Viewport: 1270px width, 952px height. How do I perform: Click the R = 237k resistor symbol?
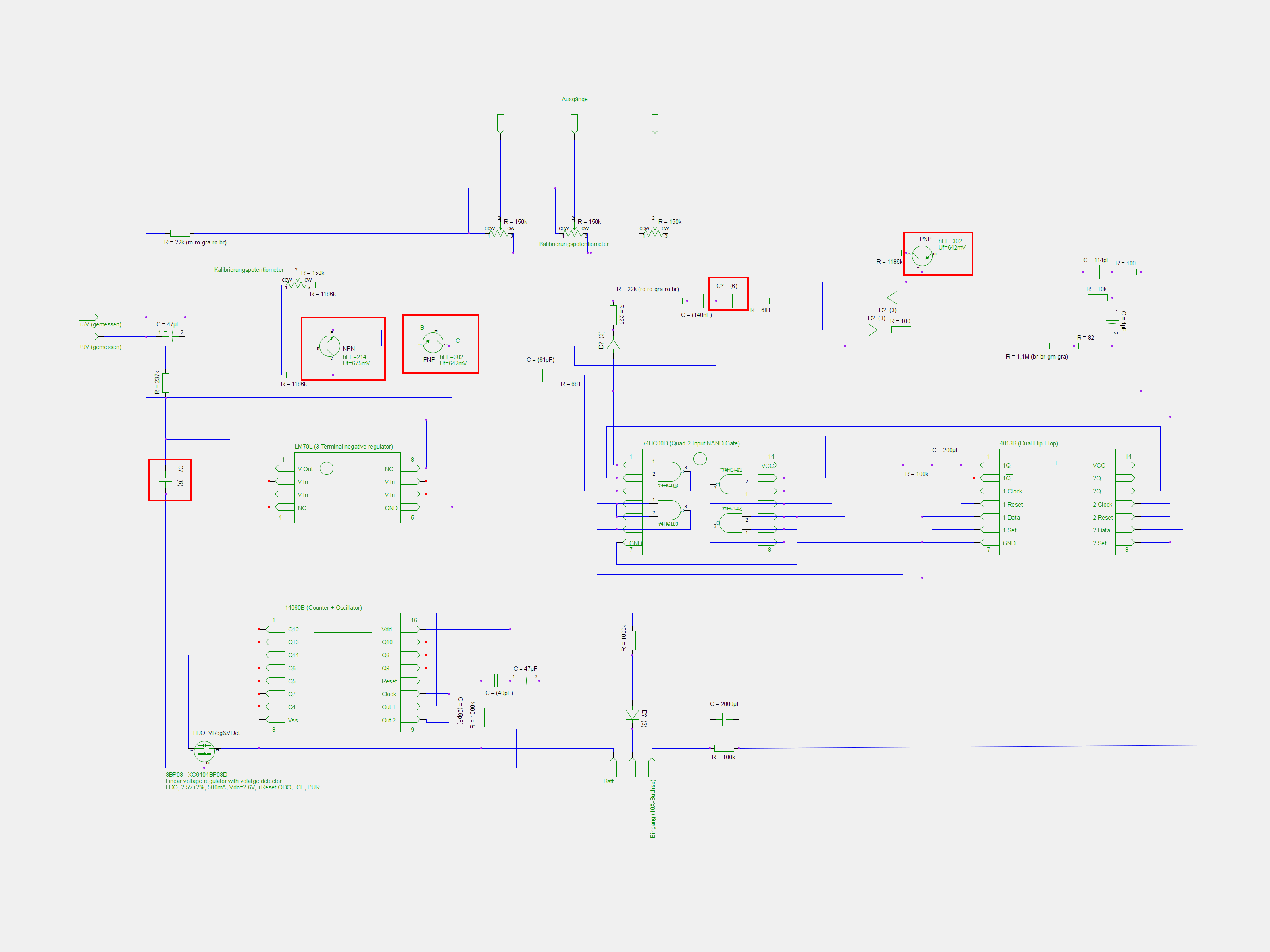165,383
